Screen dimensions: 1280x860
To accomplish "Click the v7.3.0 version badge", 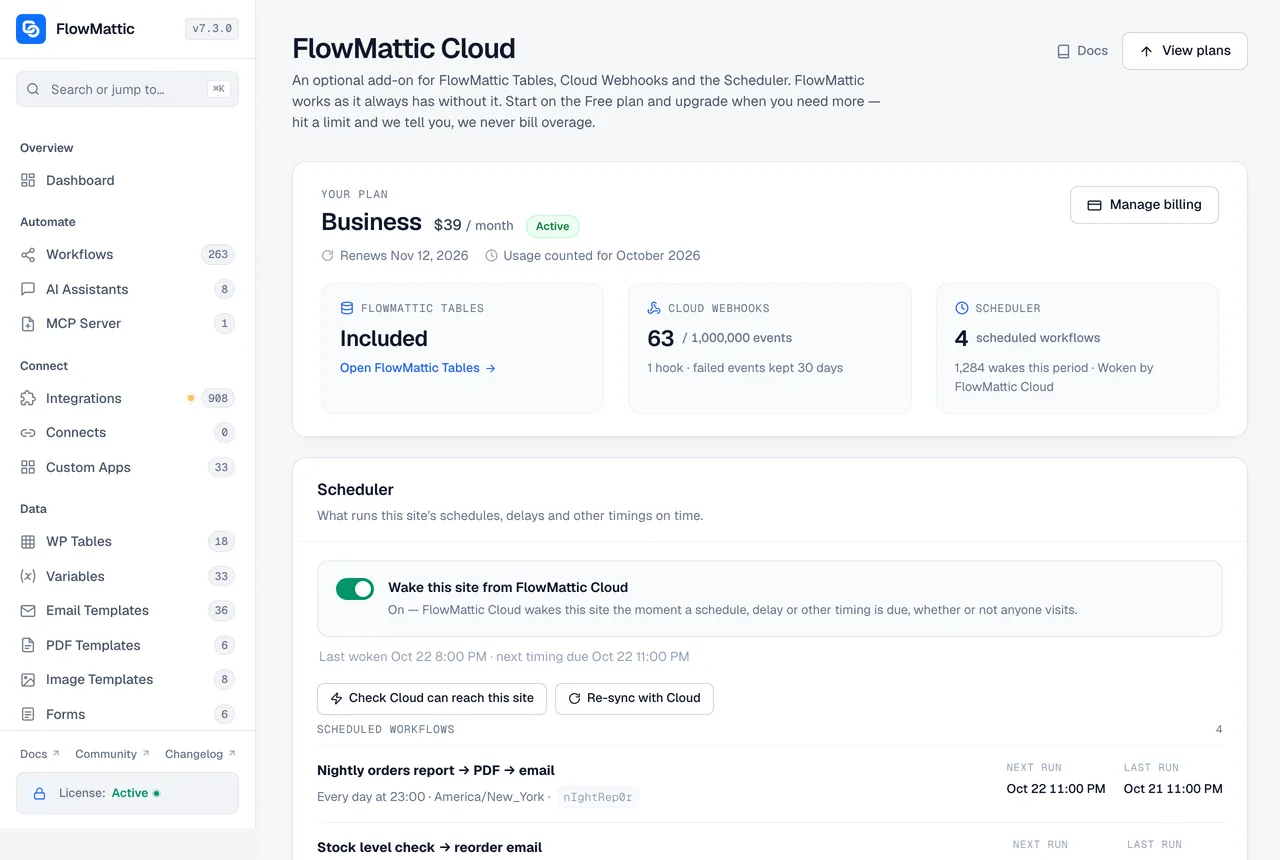I will tap(212, 29).
